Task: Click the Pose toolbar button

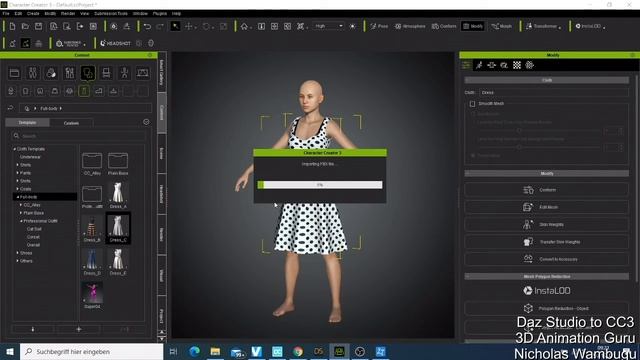Action: click(379, 26)
